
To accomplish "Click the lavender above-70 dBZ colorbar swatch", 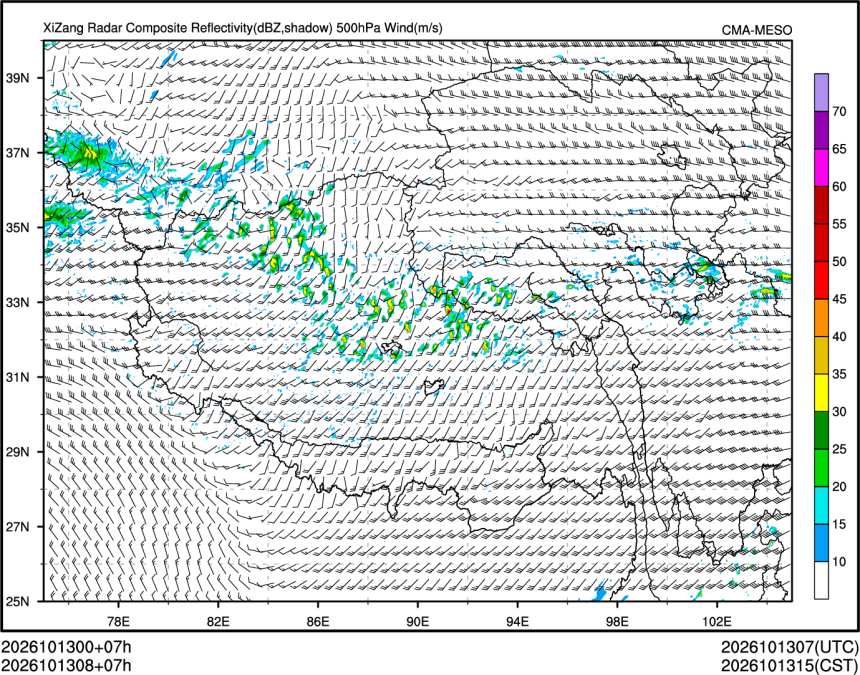I will [x=822, y=93].
